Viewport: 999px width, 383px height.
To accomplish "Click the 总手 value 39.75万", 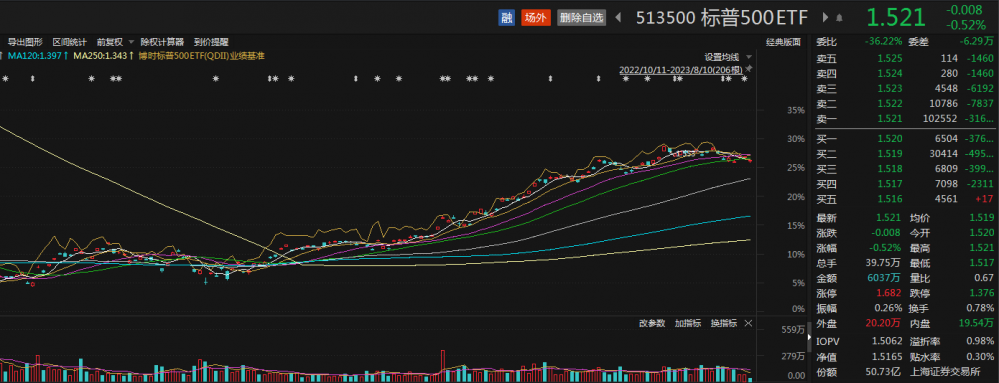I will point(883,263).
